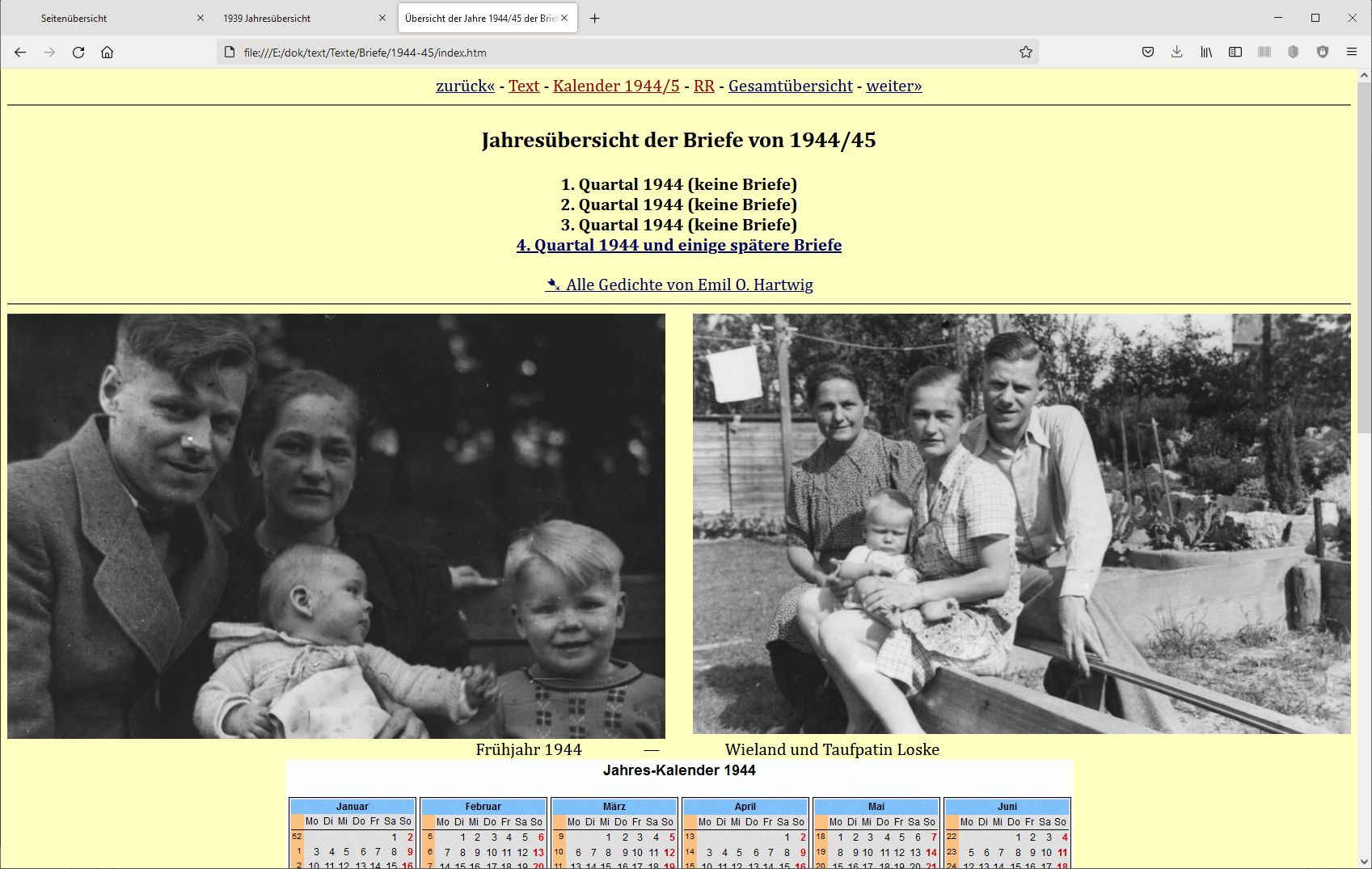Close the 1939 Jahresübersicht tab

pos(382,19)
